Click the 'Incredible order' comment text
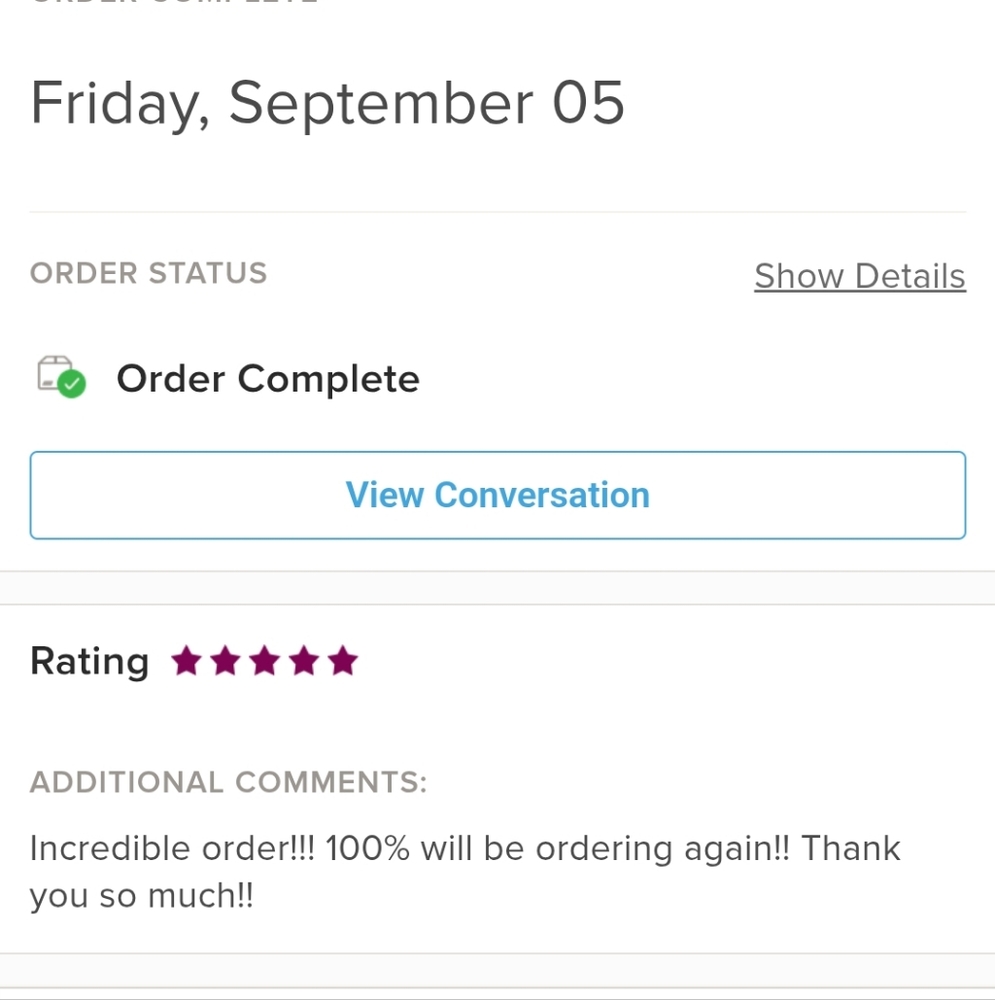 pyautogui.click(x=172, y=848)
